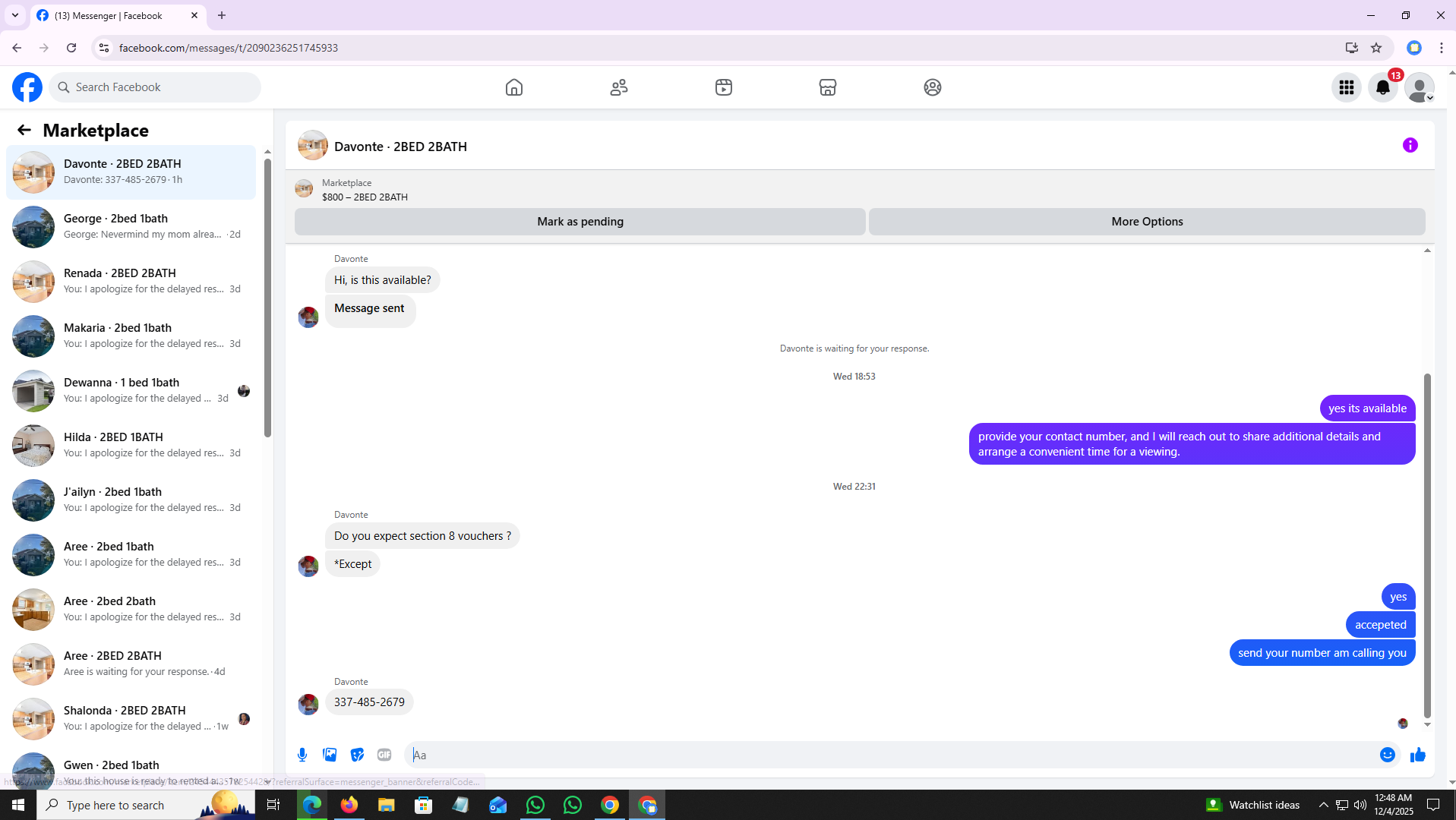Go back from Marketplace with the arrow

(x=24, y=131)
